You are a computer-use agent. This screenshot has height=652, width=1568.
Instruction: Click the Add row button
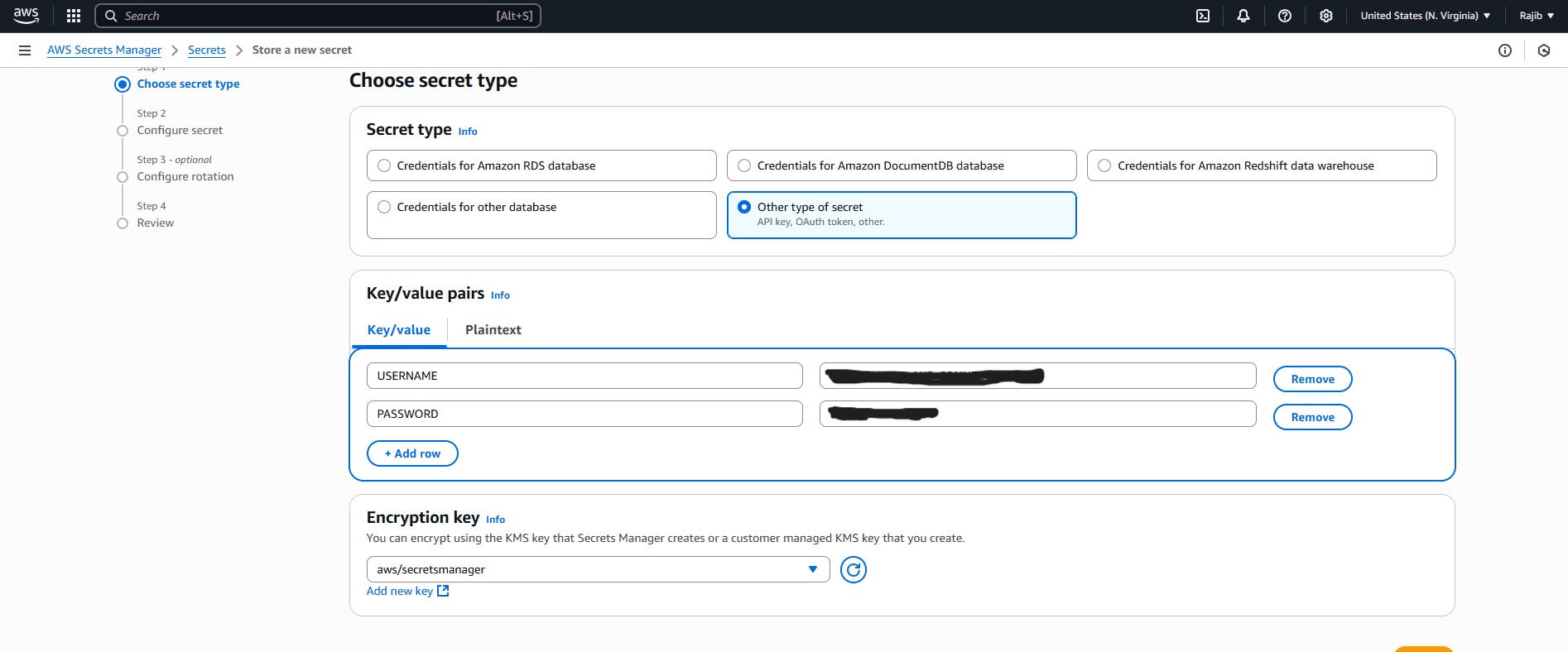pyautogui.click(x=412, y=453)
